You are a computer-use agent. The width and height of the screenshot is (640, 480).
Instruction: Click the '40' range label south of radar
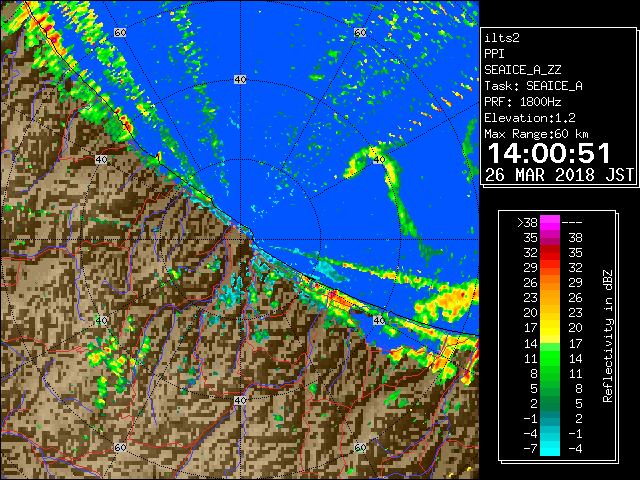pos(240,400)
